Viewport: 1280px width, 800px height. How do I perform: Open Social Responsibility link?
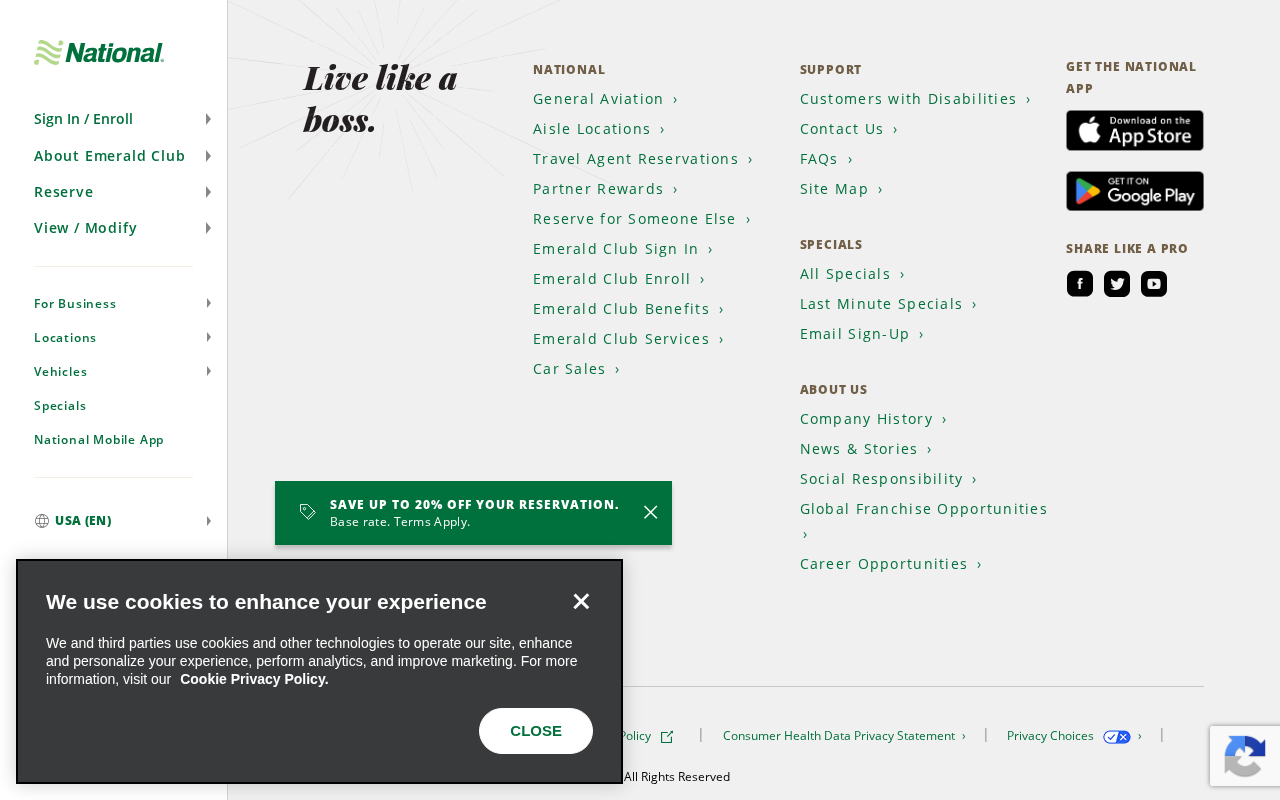888,479
